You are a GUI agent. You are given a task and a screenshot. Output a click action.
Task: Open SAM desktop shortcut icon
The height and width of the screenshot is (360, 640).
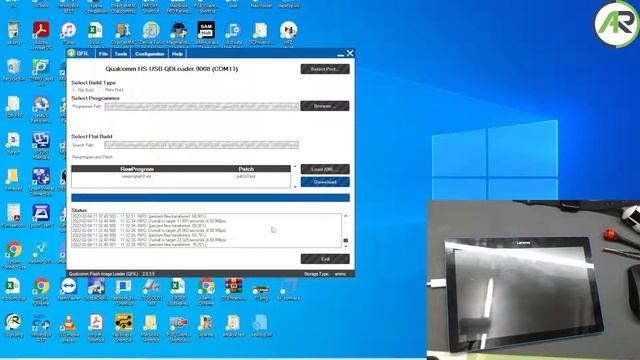click(x=206, y=31)
